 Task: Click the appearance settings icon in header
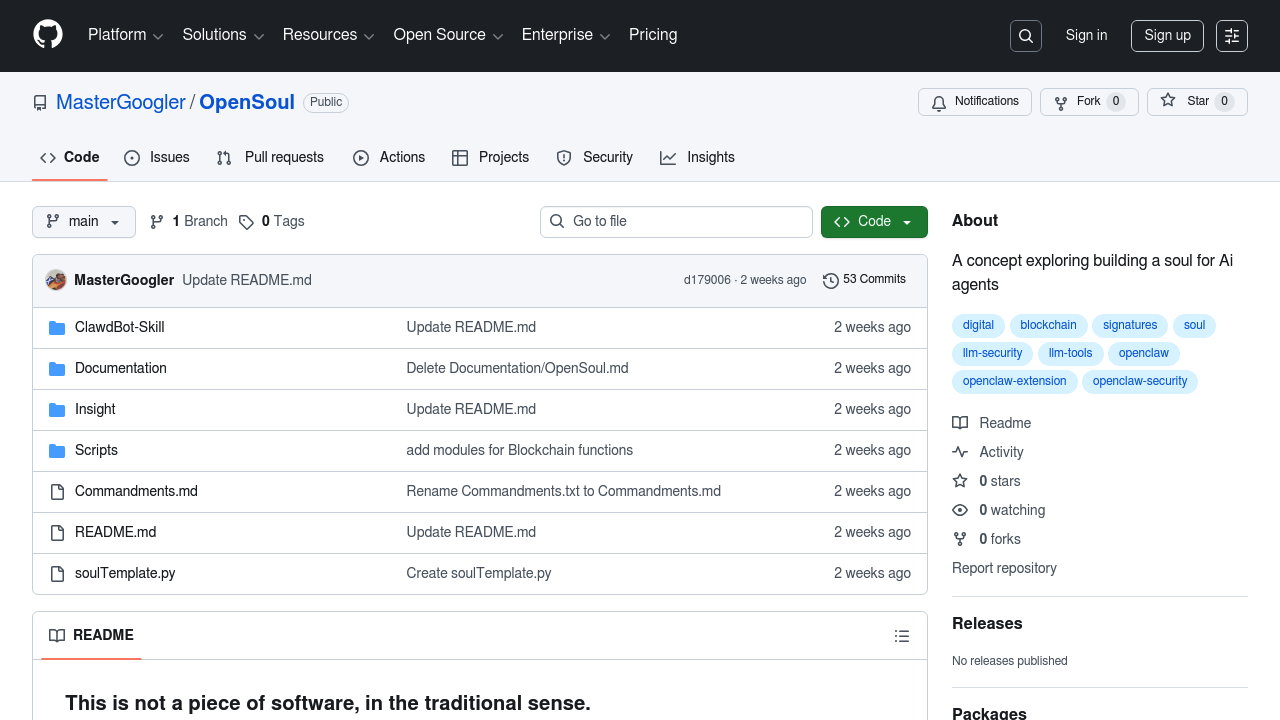tap(1232, 36)
